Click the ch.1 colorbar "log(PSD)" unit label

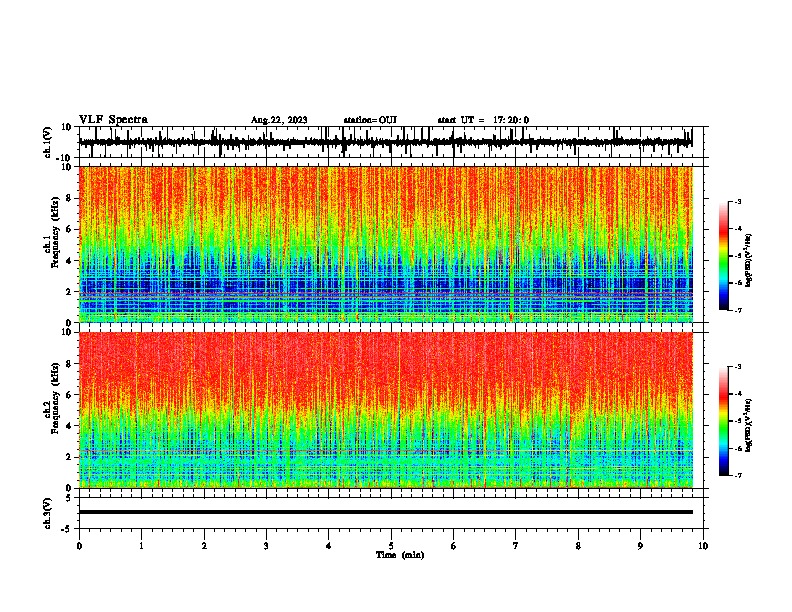point(748,260)
